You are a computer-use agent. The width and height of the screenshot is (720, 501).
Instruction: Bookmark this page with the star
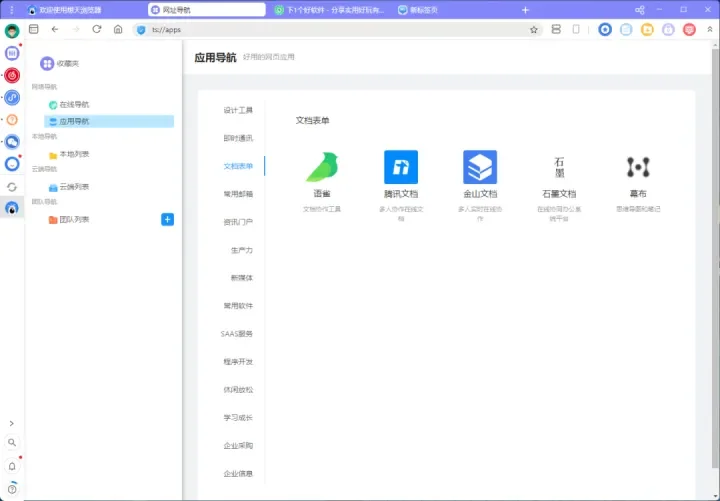pyautogui.click(x=534, y=30)
